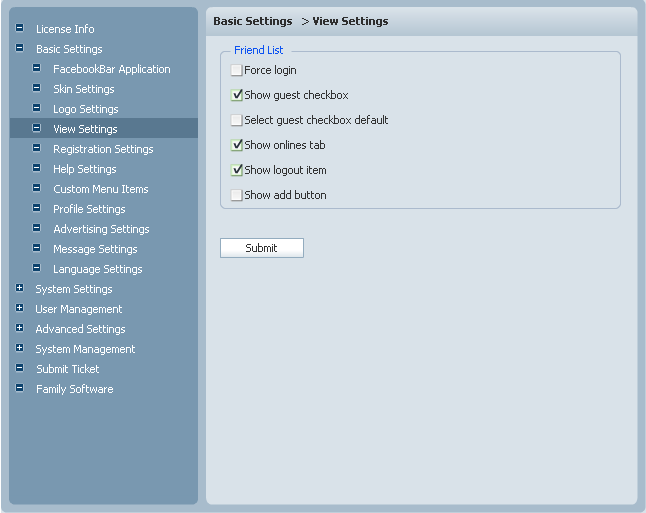The image size is (646, 513).
Task: Expand the System Settings section
Action: click(19, 288)
